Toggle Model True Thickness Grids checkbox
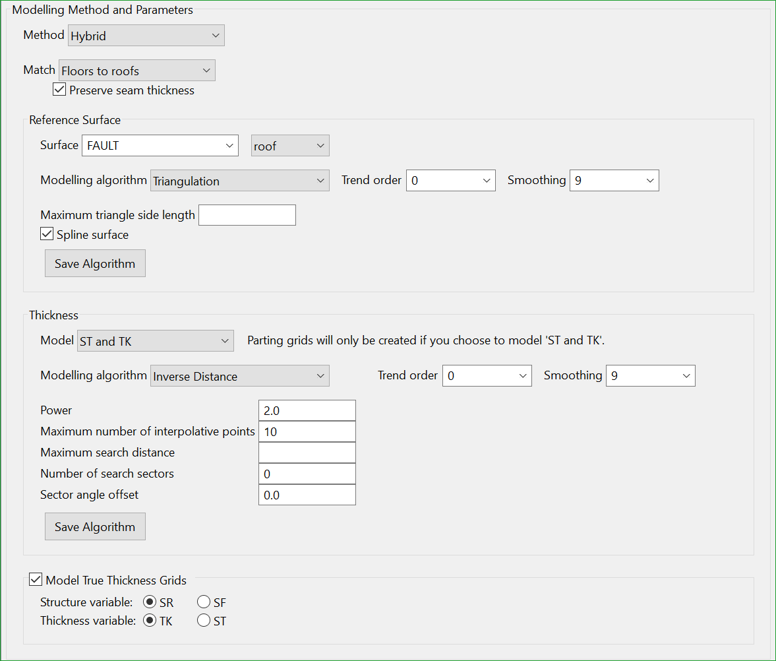The image size is (776, 661). tap(36, 580)
